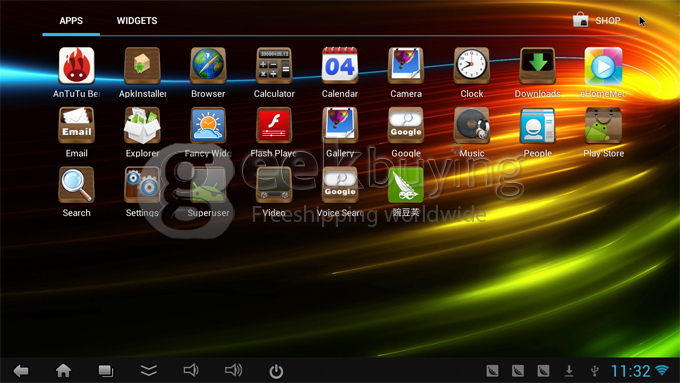This screenshot has height=383, width=680.
Task: Open the Email app
Action: [x=76, y=125]
